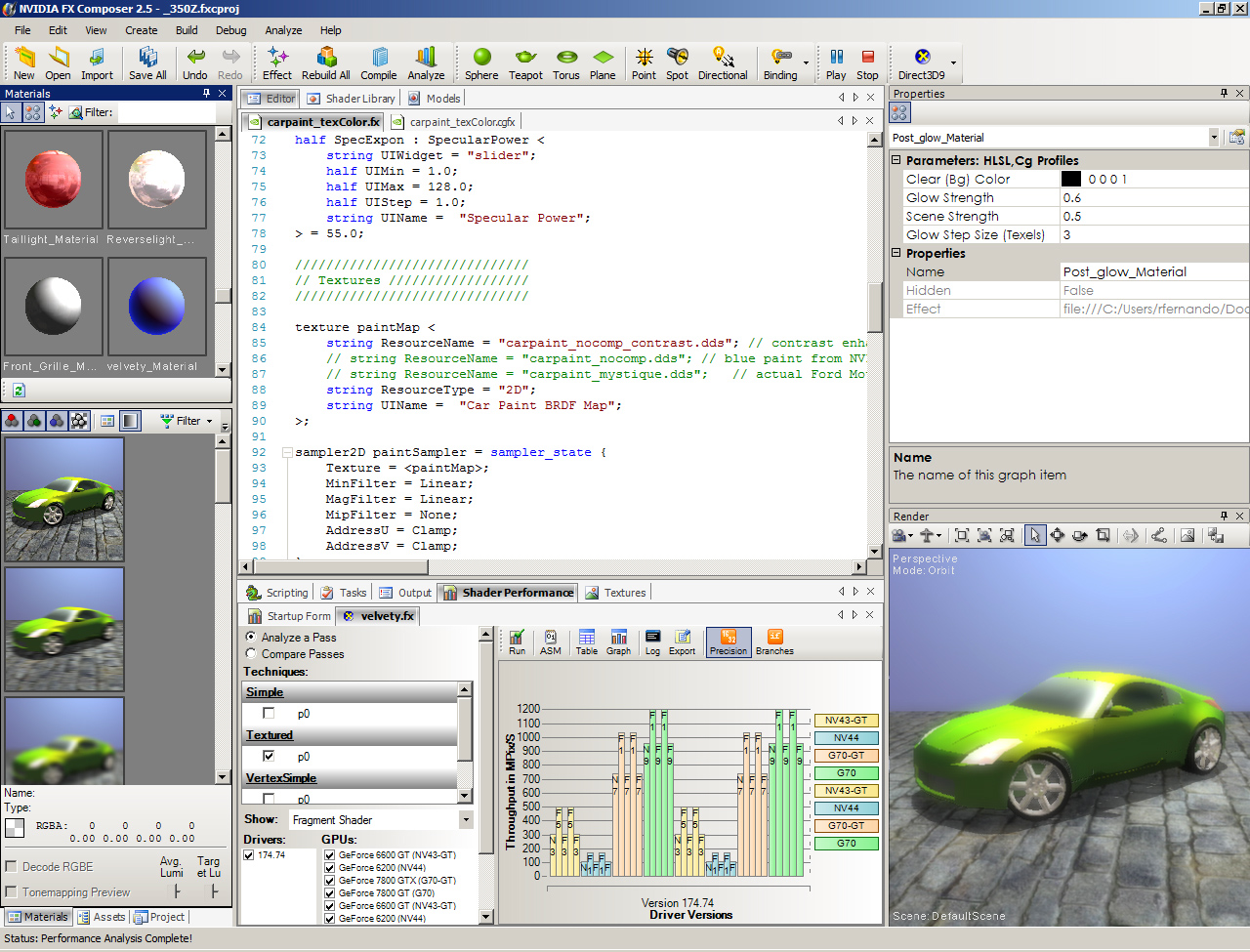
Task: Run the shader performance analysis
Action: pos(517,642)
